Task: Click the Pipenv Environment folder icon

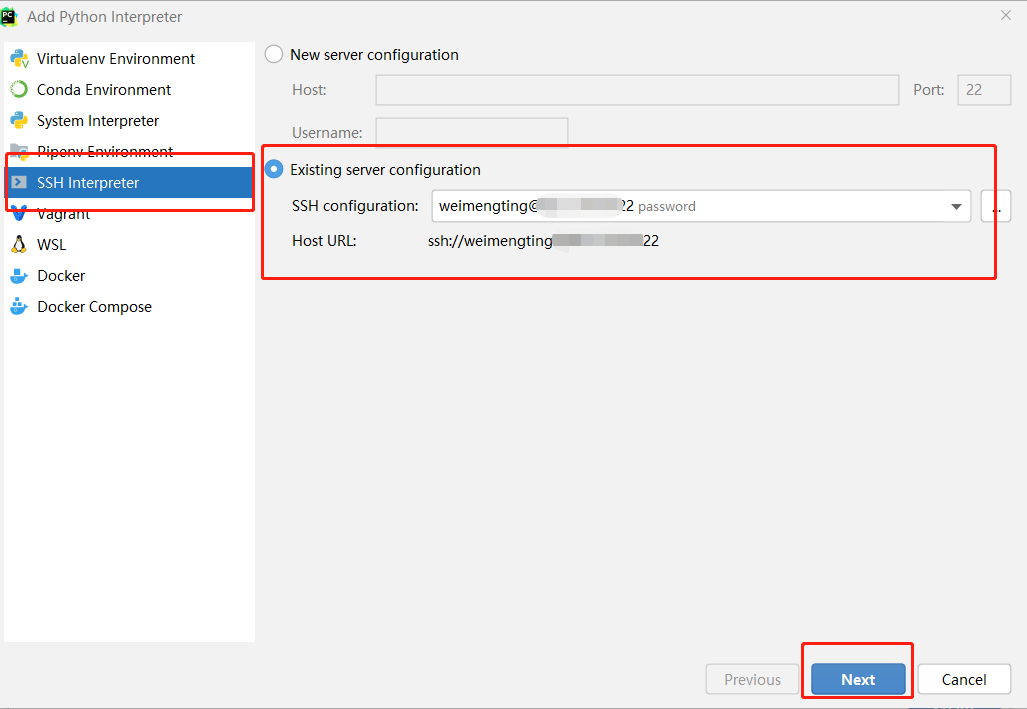Action: coord(19,151)
